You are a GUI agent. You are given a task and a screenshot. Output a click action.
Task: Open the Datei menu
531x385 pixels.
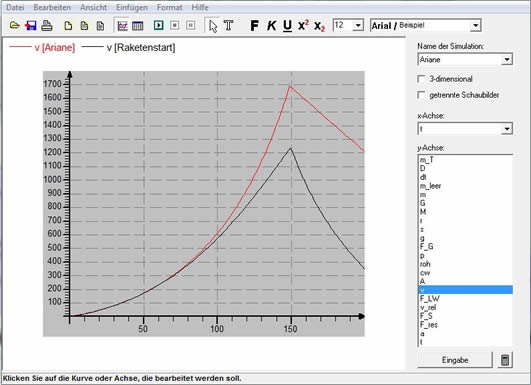(x=15, y=7)
